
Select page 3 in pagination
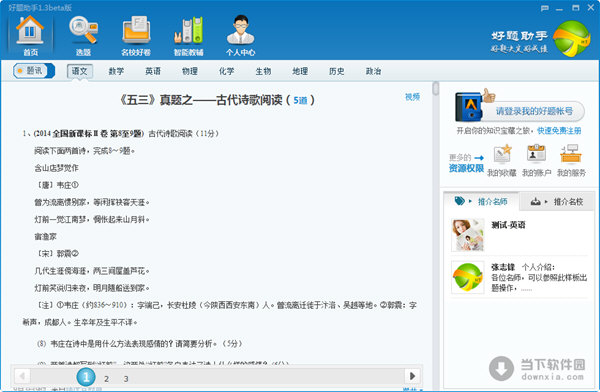[x=126, y=379]
